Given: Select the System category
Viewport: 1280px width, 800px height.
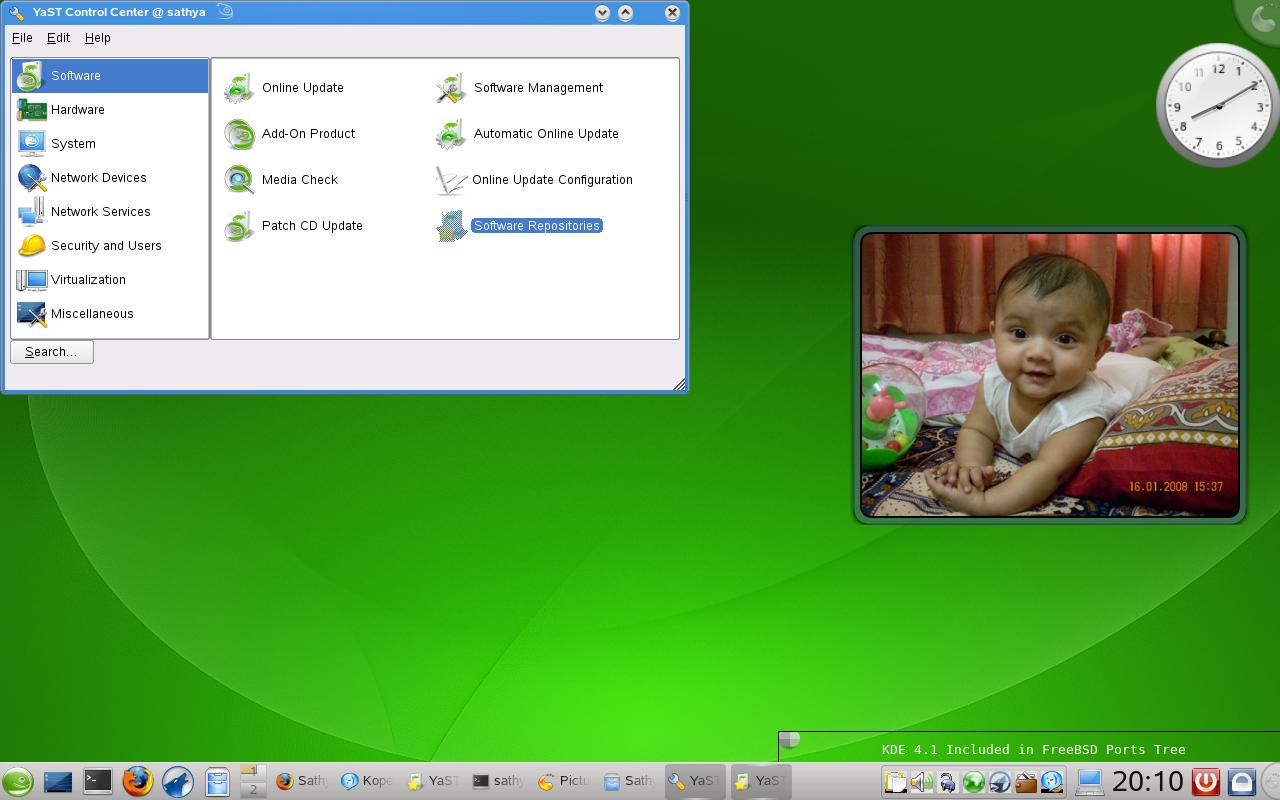Looking at the screenshot, I should 110,144.
